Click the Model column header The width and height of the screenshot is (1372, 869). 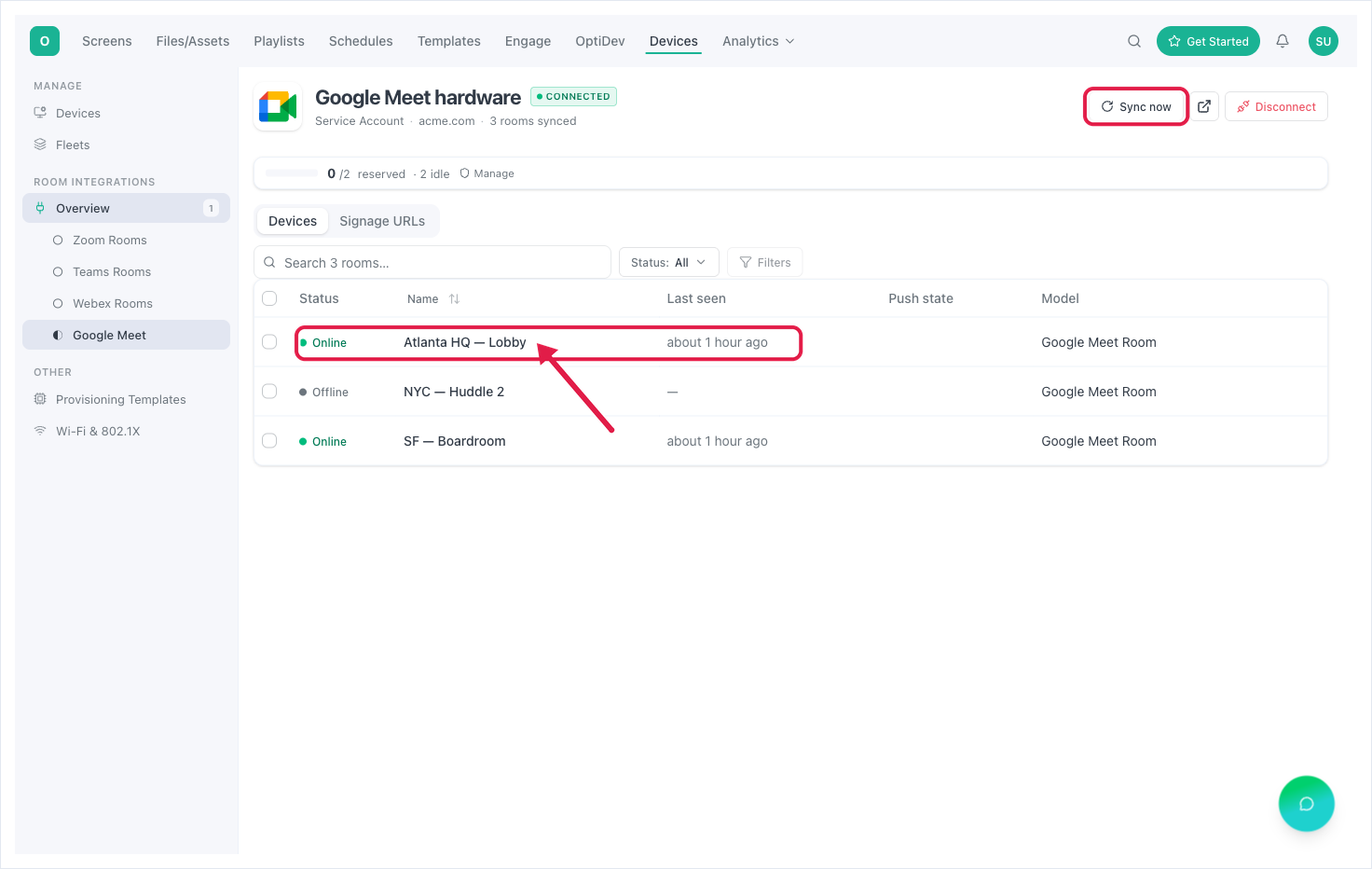pos(1060,298)
